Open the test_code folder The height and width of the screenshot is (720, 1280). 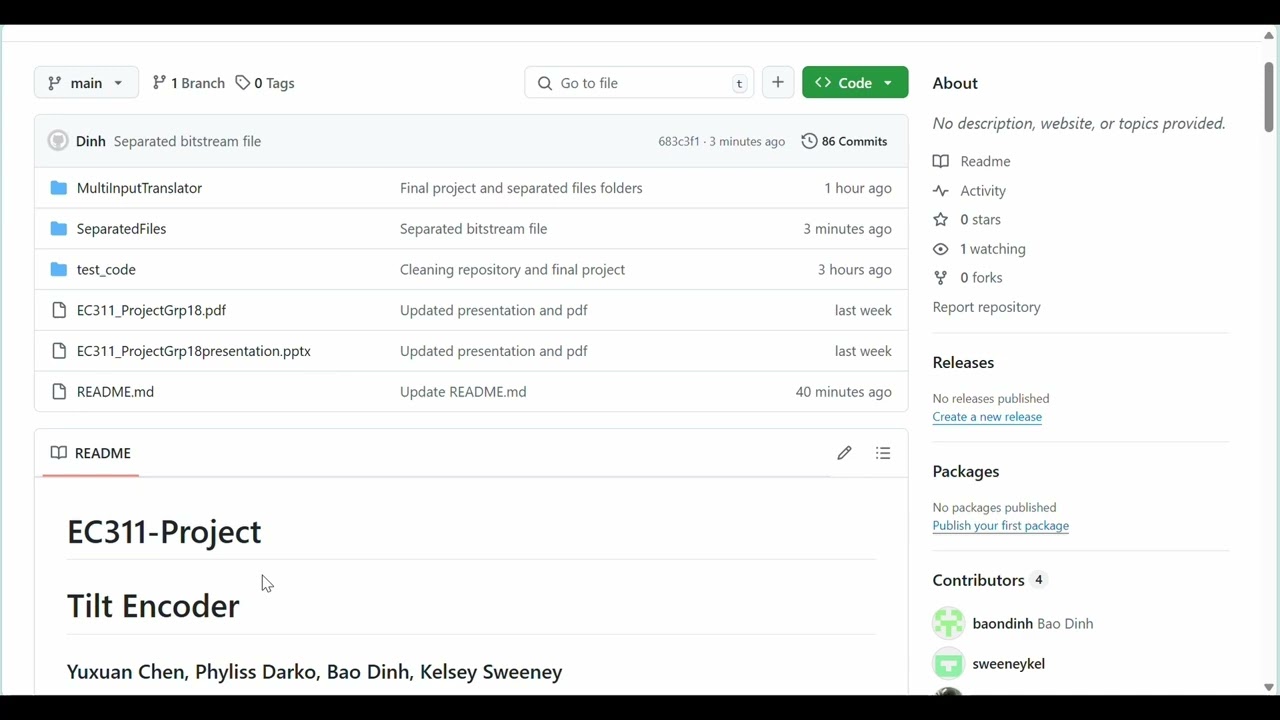[x=106, y=270]
